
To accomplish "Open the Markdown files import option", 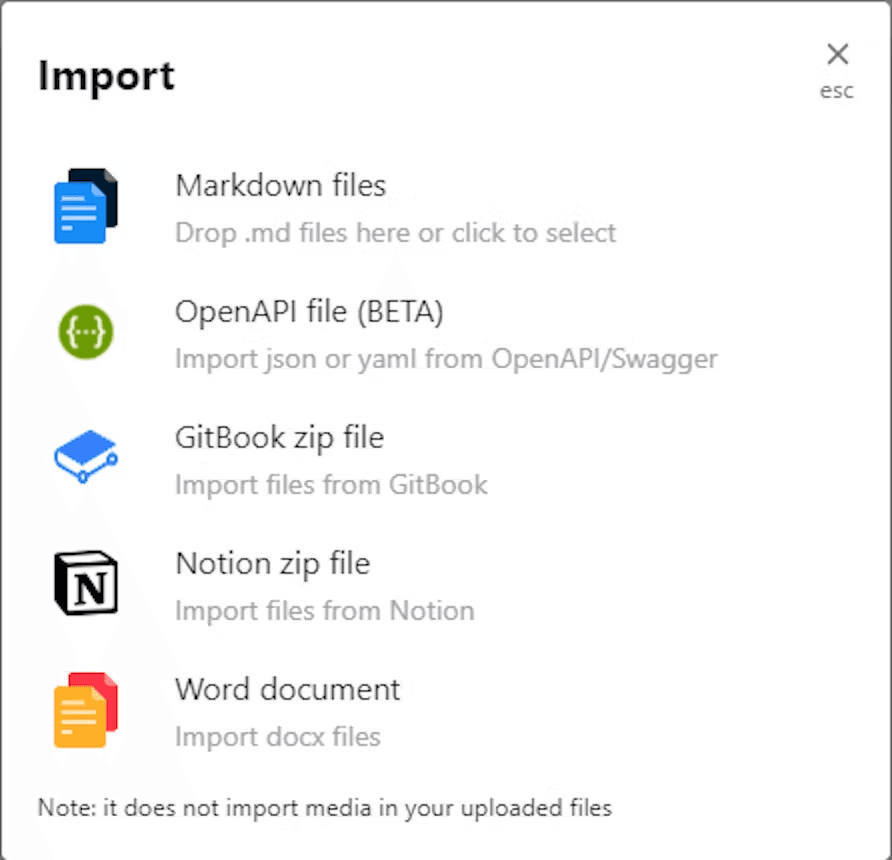I will click(x=281, y=185).
